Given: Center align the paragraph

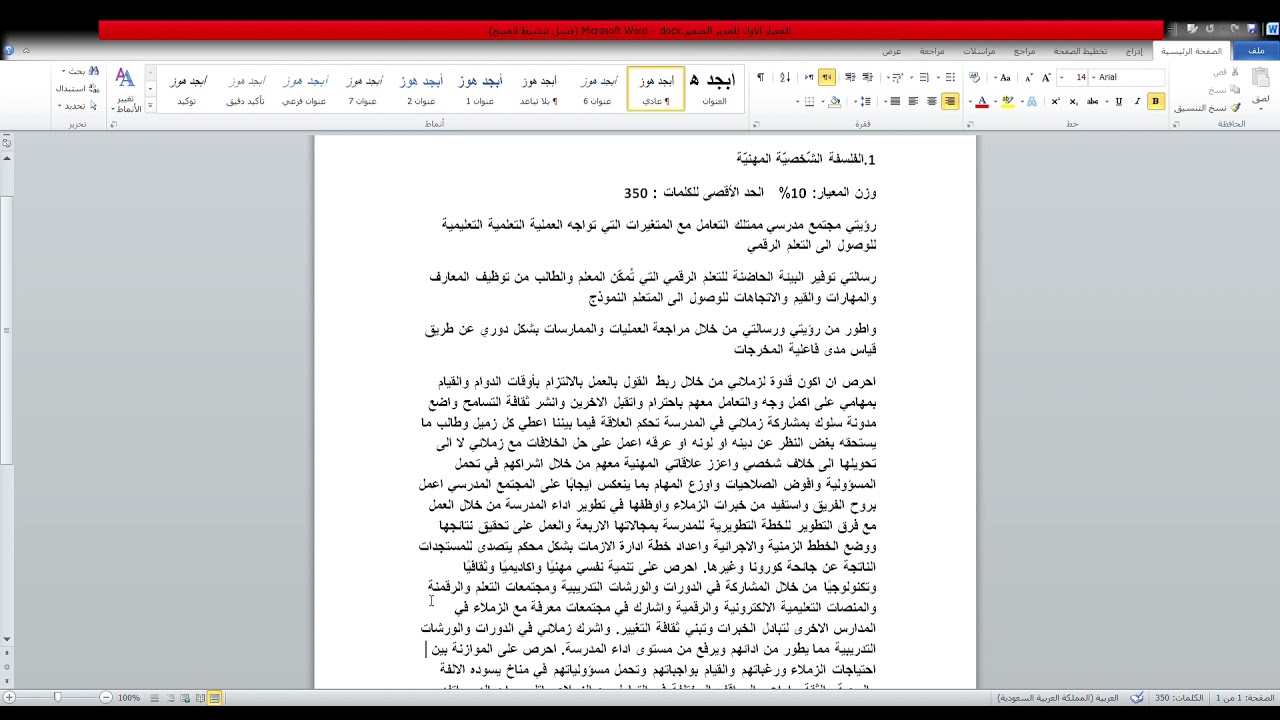Looking at the screenshot, I should (x=932, y=101).
